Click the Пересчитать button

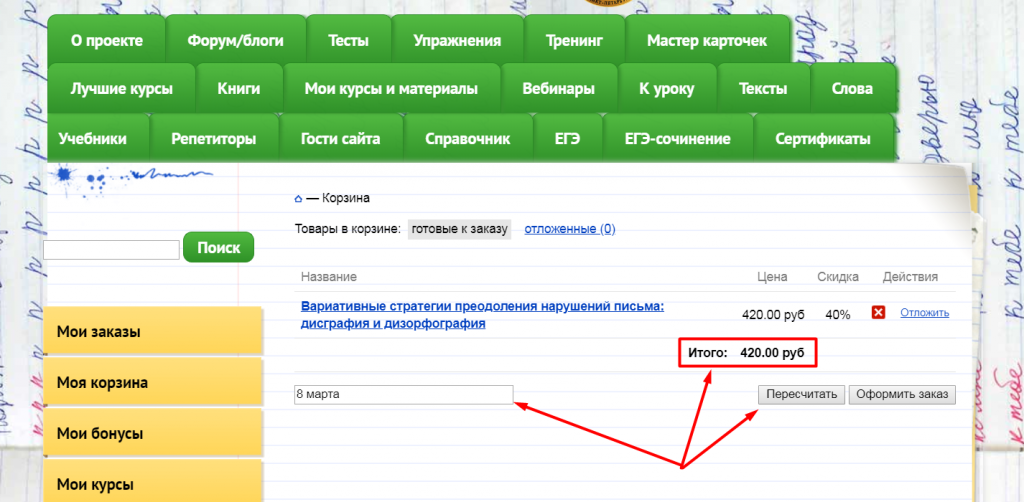pos(801,394)
